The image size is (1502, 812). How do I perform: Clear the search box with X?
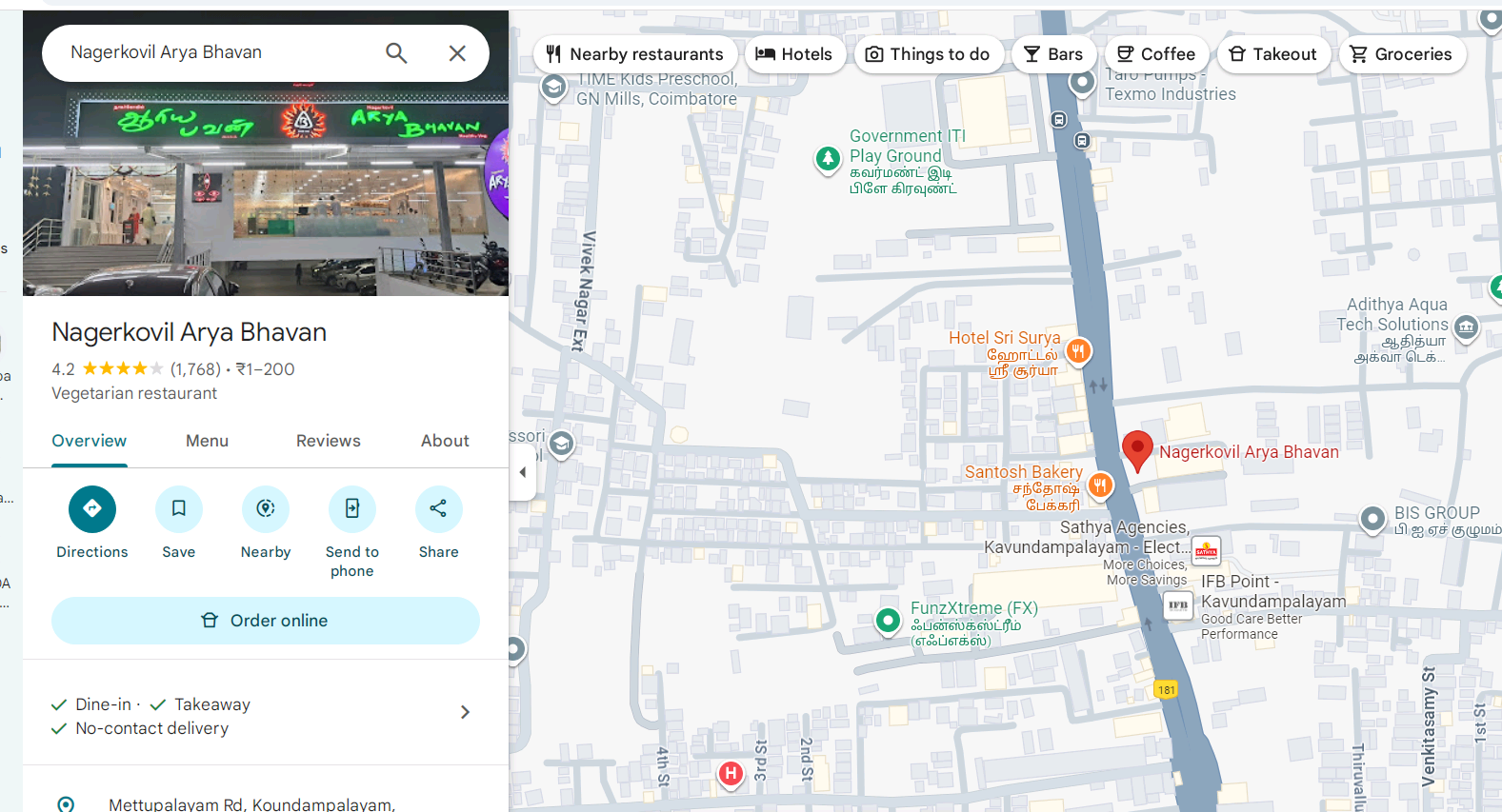[457, 53]
